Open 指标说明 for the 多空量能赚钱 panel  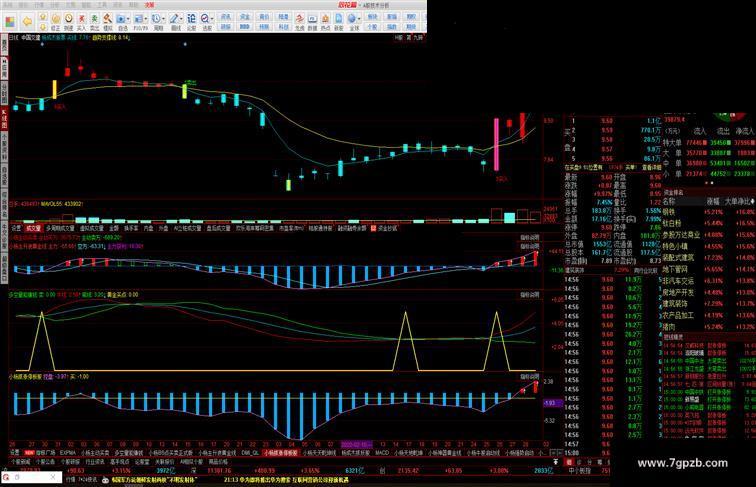530,295
